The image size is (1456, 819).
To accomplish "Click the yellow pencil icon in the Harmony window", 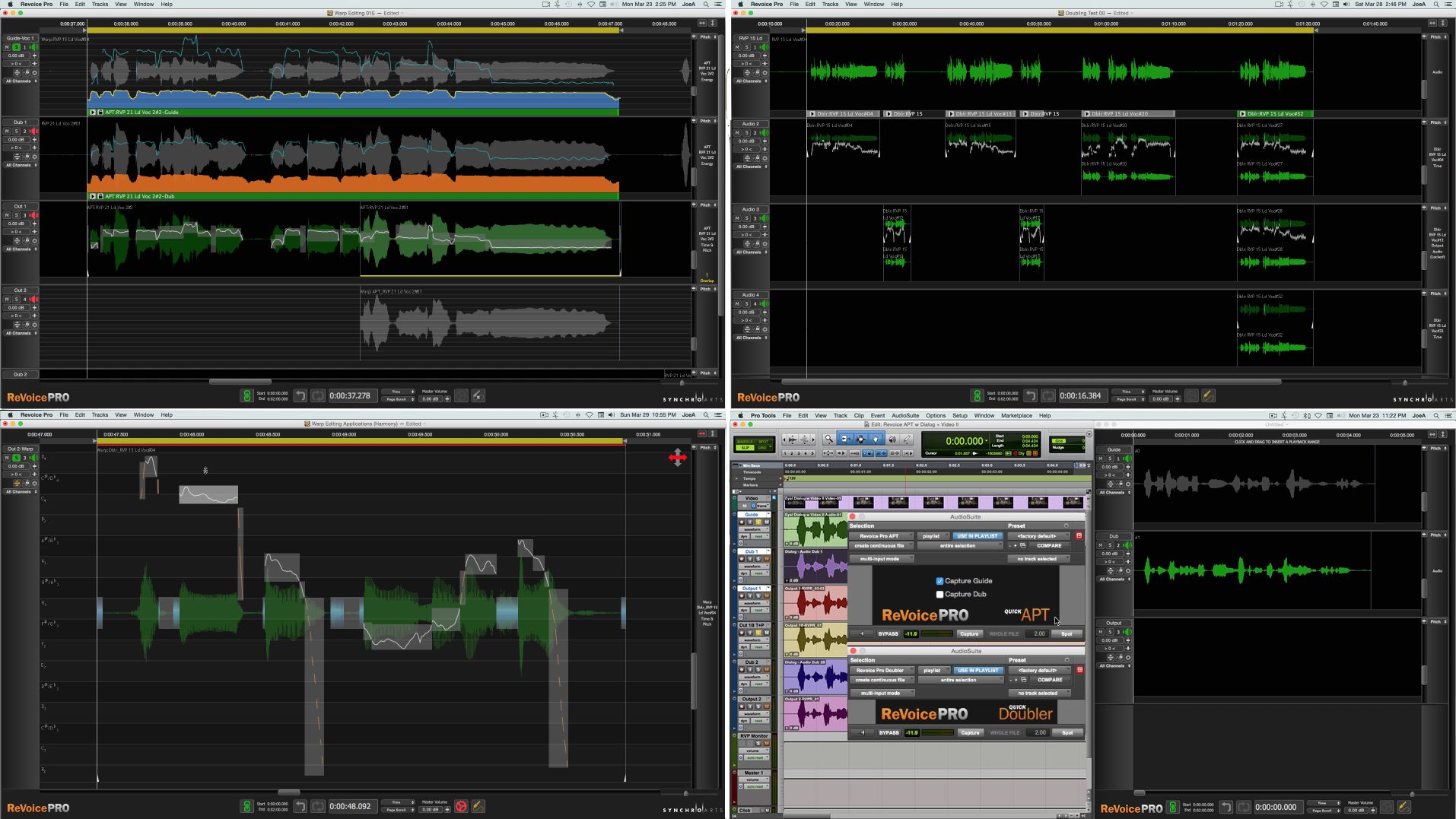I will [478, 806].
